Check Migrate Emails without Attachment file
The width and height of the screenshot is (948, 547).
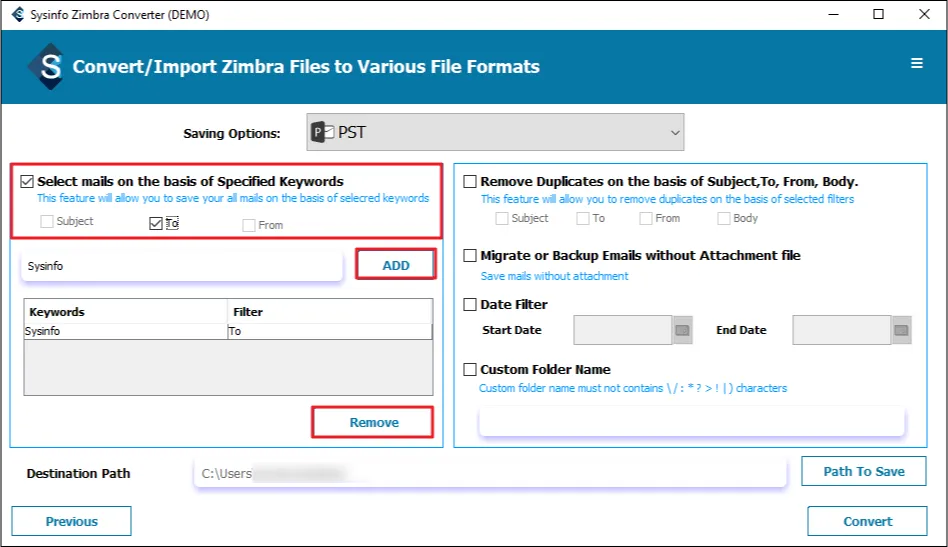coord(470,256)
